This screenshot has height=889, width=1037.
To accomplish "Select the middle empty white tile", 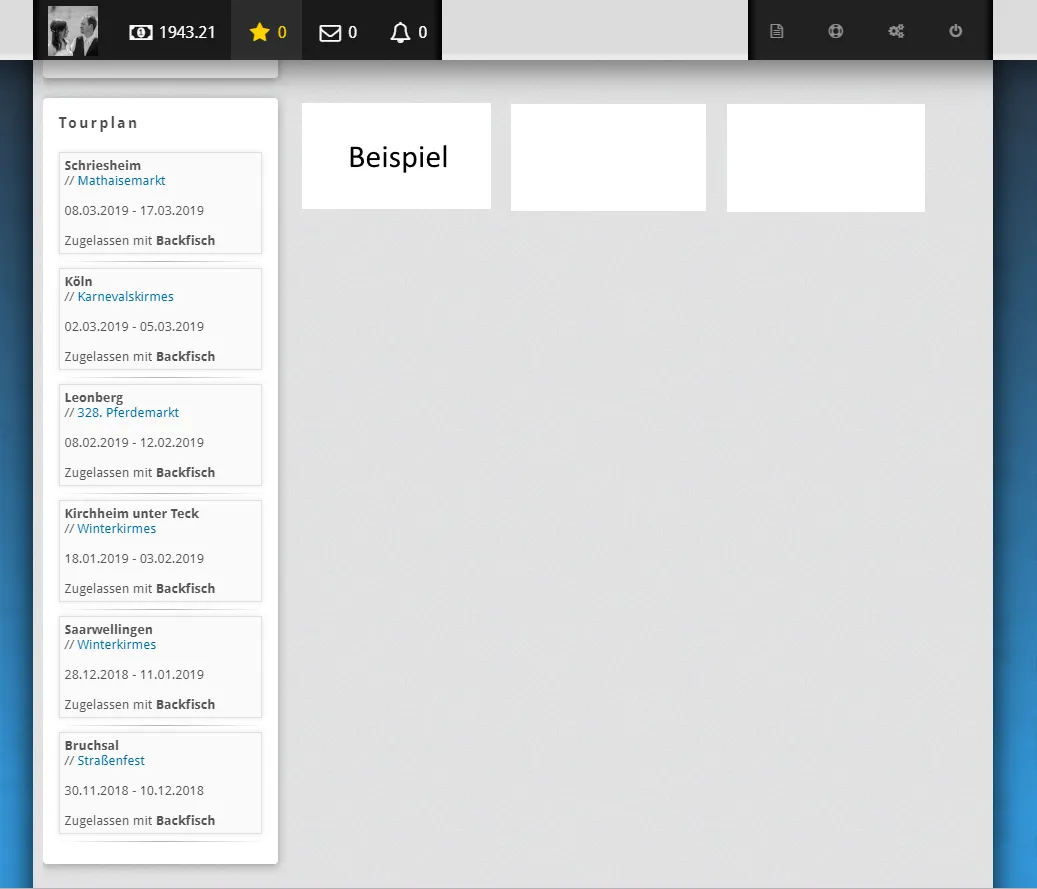I will point(608,157).
